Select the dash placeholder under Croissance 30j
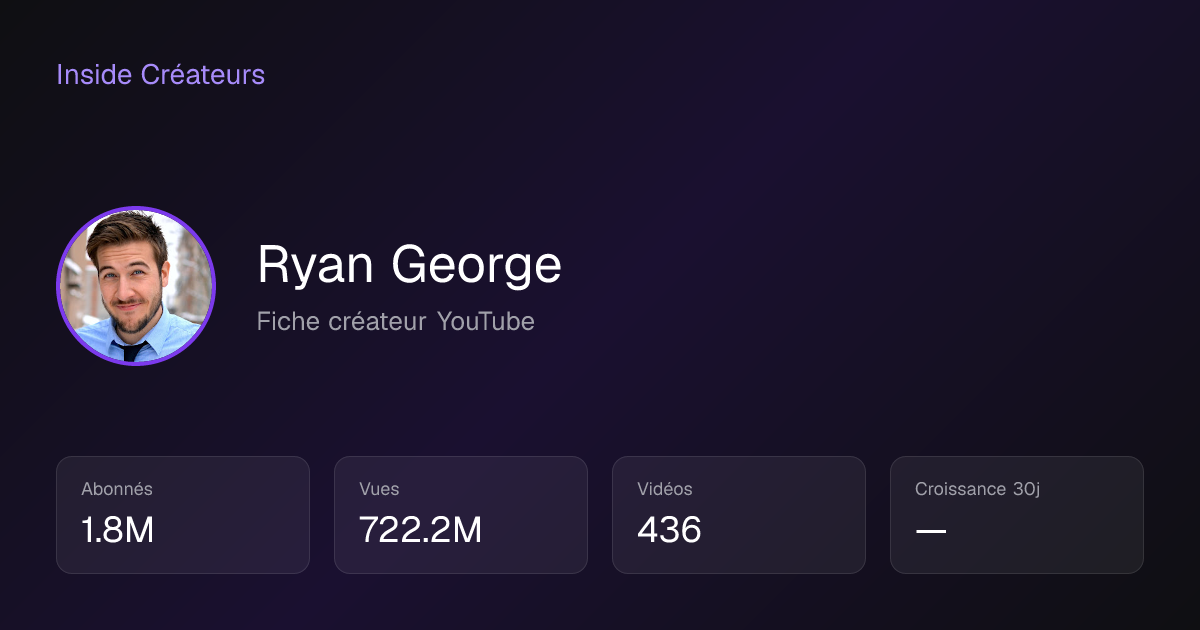The width and height of the screenshot is (1200, 630). click(x=931, y=530)
